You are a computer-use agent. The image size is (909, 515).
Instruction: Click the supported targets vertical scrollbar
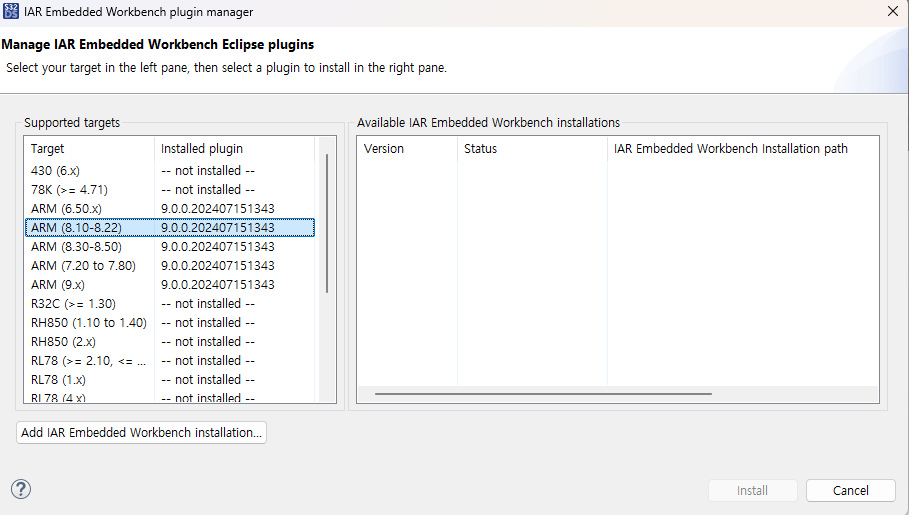tap(327, 223)
